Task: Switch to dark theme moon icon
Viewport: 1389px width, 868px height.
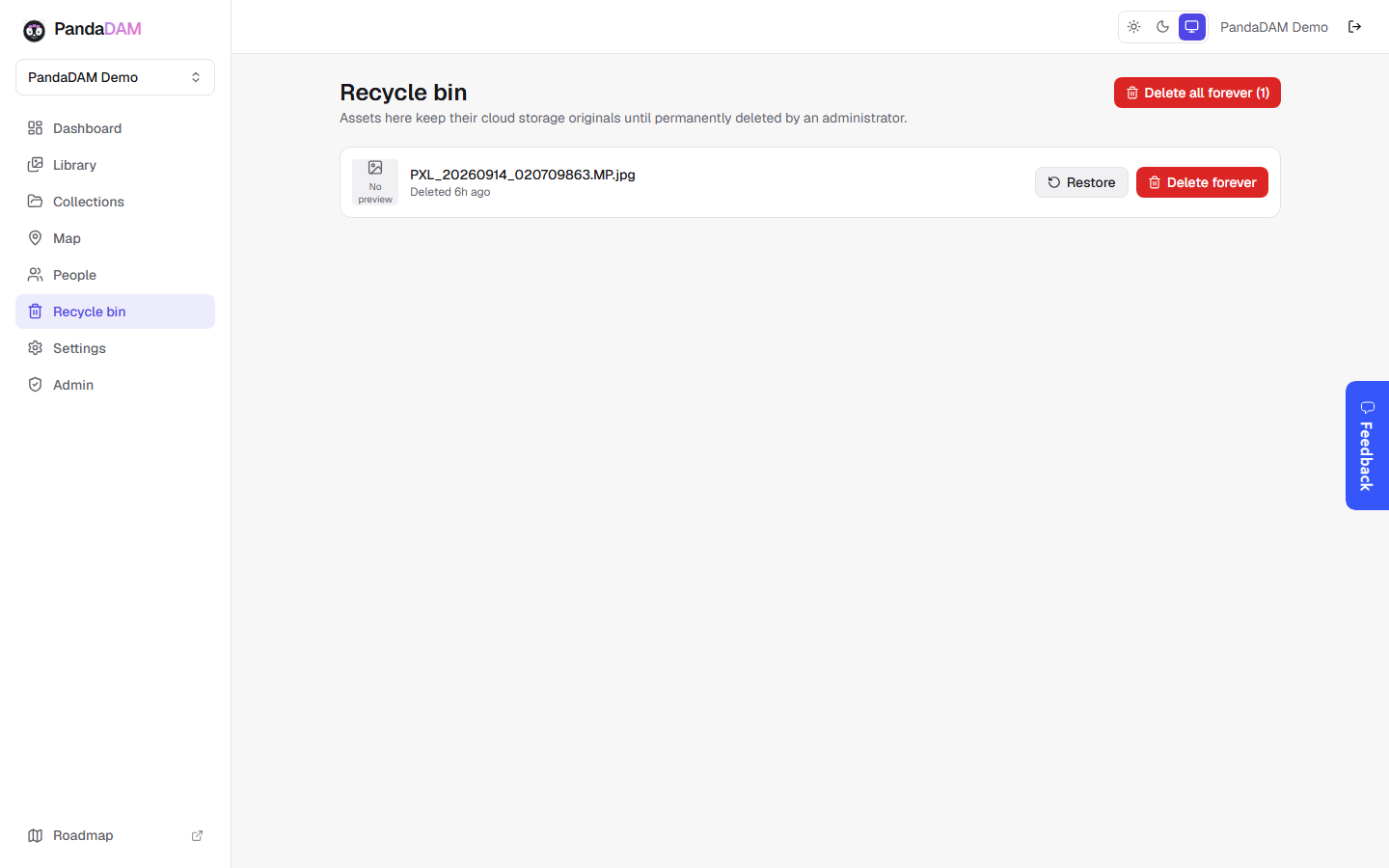Action: (x=1163, y=27)
